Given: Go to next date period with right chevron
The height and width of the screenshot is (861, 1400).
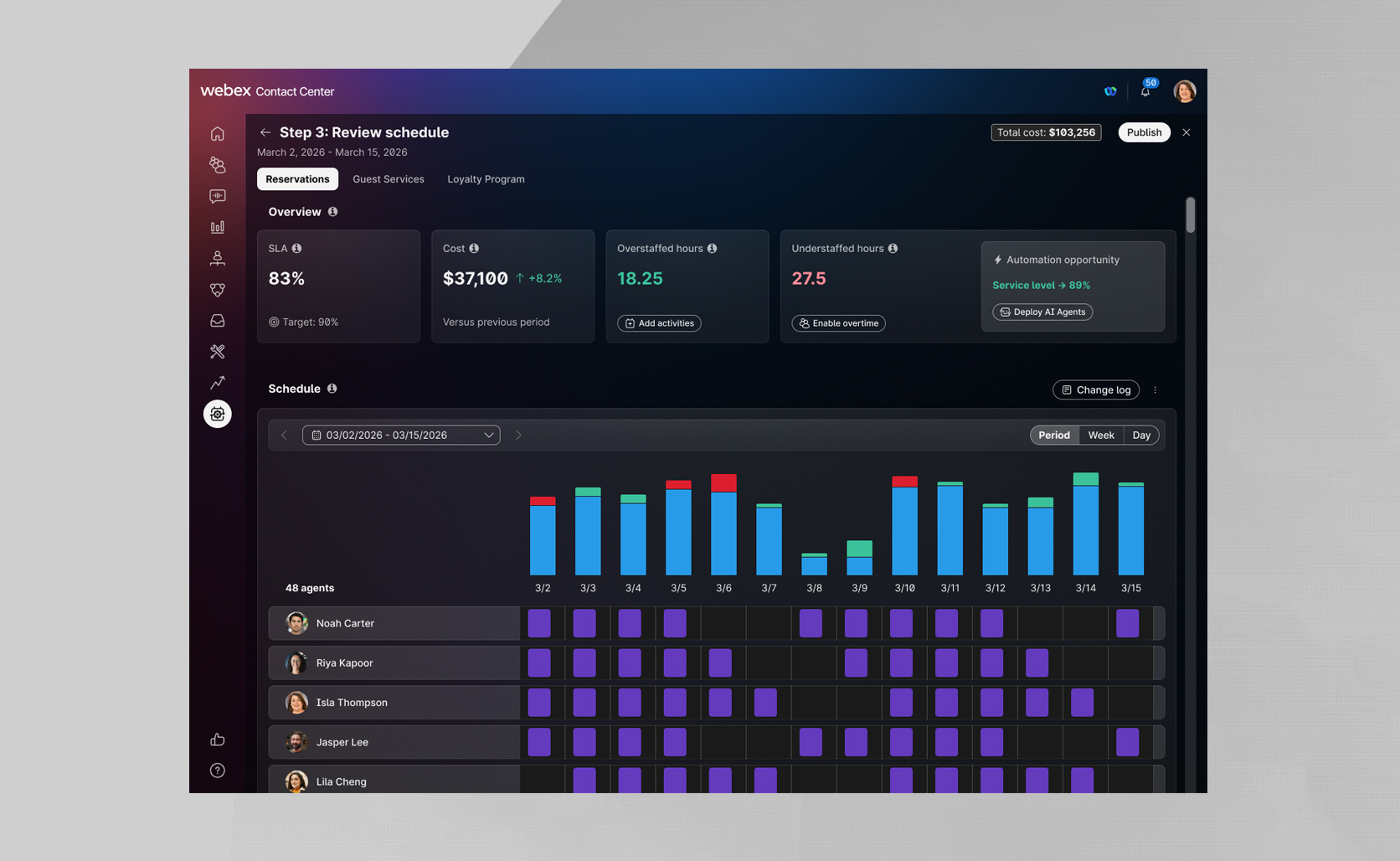Looking at the screenshot, I should pos(518,436).
